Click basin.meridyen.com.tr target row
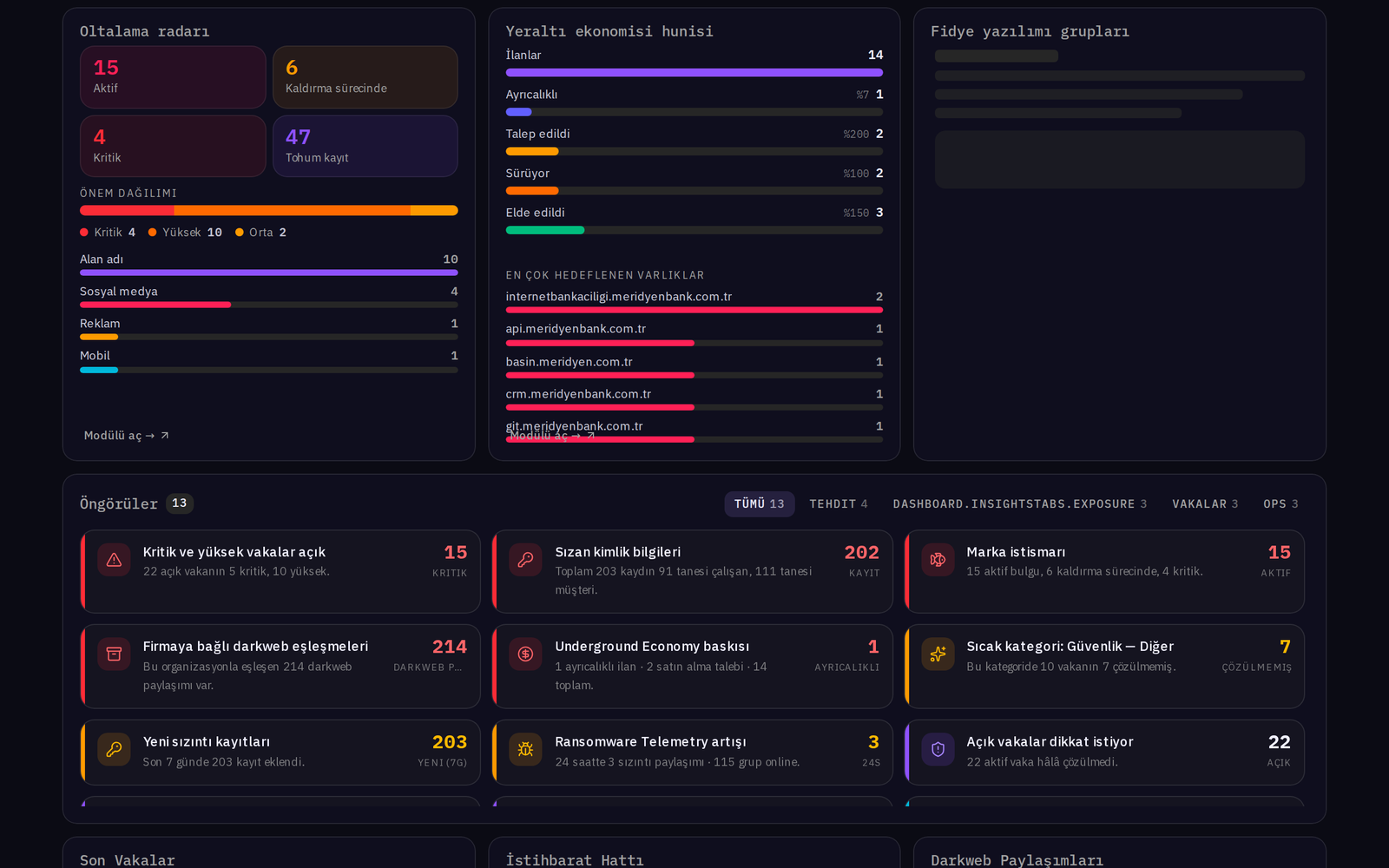The width and height of the screenshot is (1389, 868). click(x=694, y=366)
